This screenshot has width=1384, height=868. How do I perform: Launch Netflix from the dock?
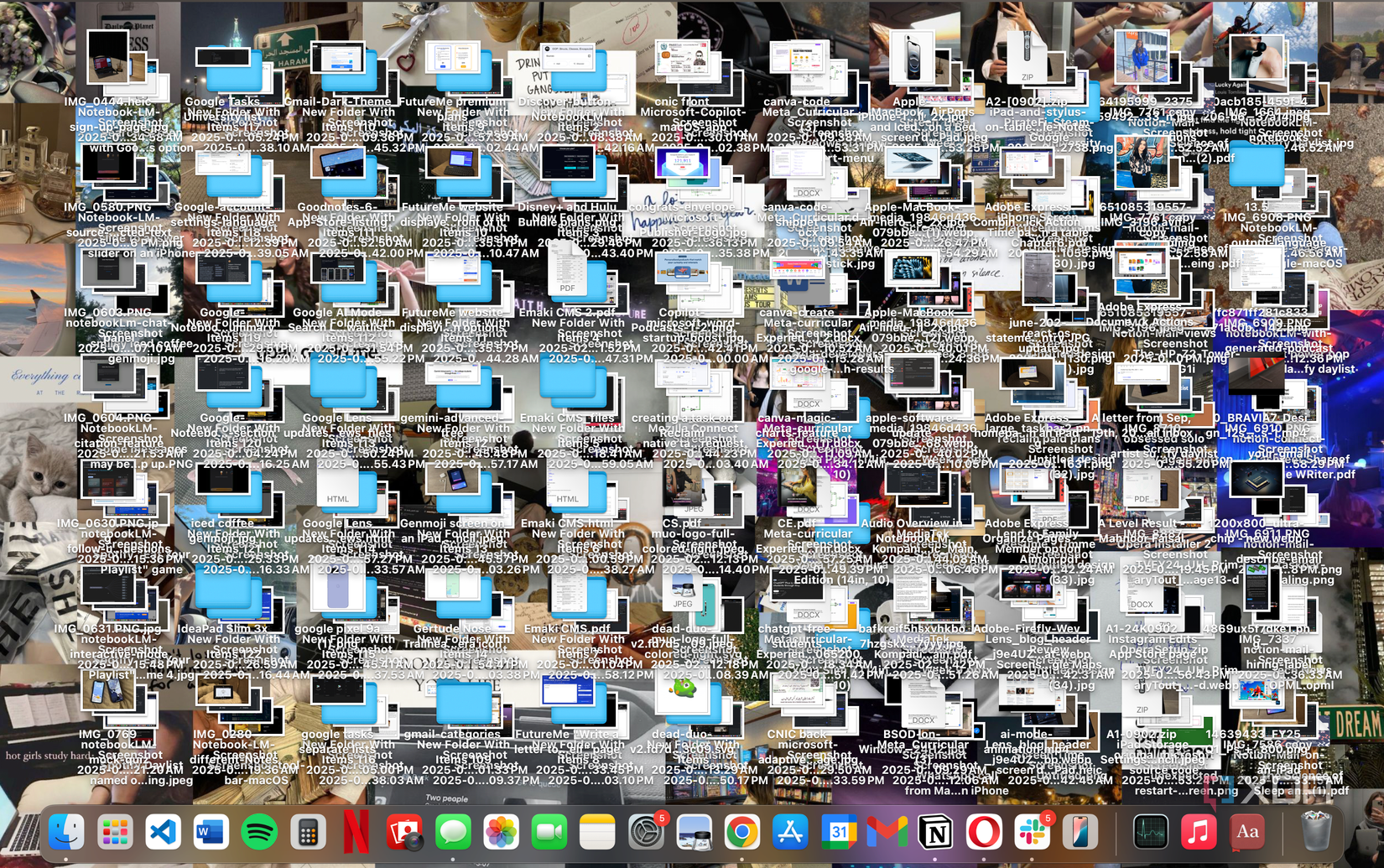[x=356, y=832]
